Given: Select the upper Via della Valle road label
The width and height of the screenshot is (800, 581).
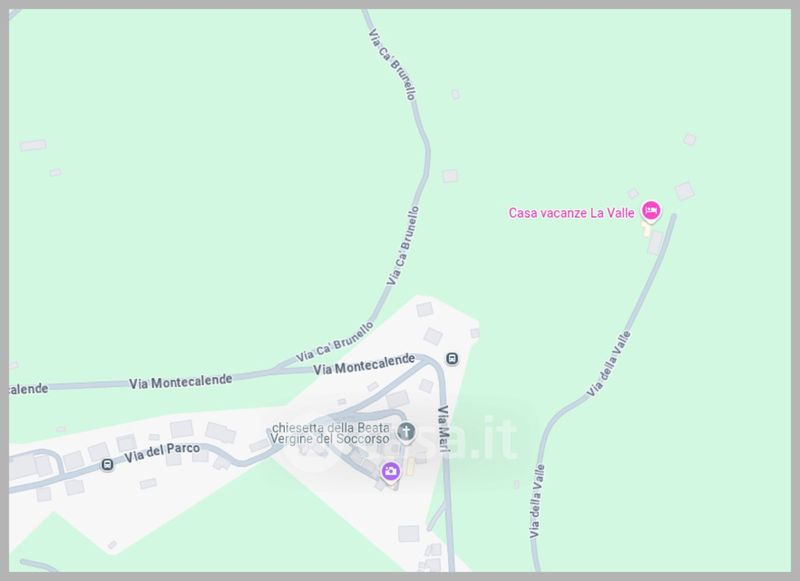Looking at the screenshot, I should 609,364.
